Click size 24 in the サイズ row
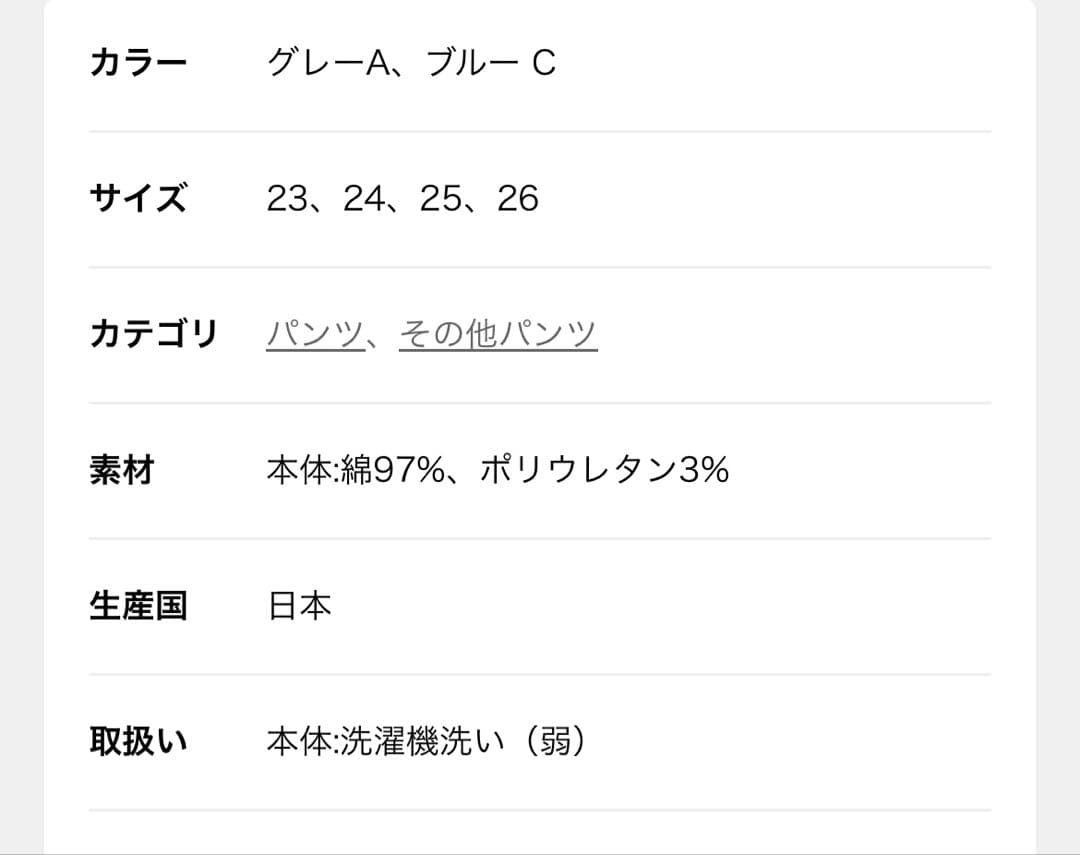The image size is (1080, 855). click(363, 199)
